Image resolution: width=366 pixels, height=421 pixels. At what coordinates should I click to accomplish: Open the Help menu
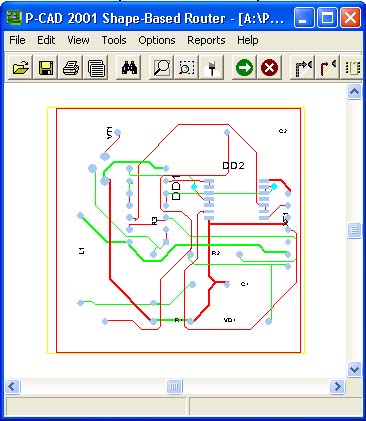click(x=248, y=40)
